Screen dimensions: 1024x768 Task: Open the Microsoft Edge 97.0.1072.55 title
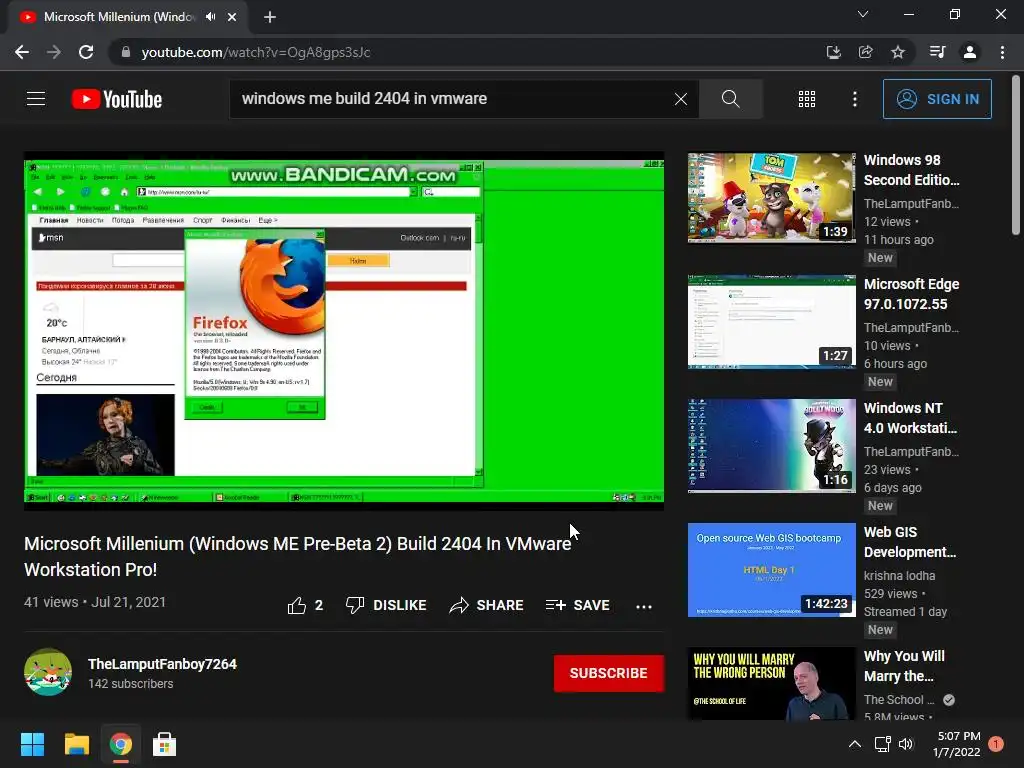coord(912,294)
